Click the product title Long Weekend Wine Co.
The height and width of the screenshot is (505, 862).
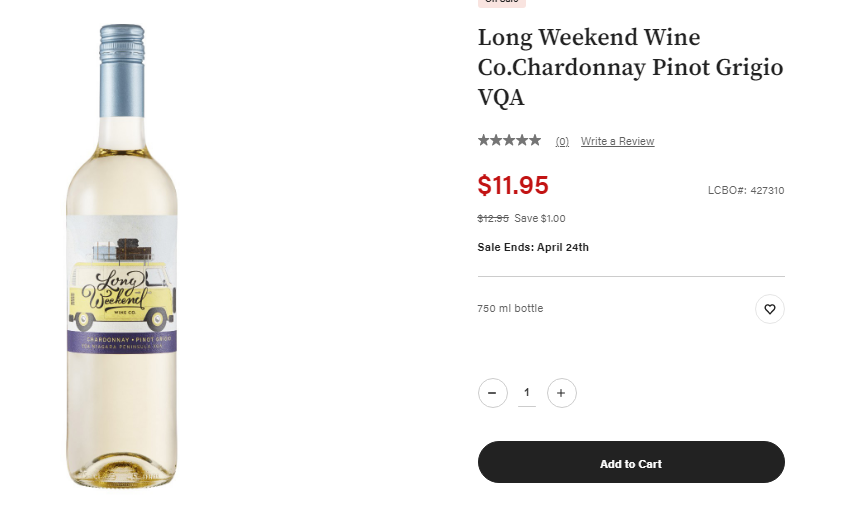pyautogui.click(x=631, y=67)
